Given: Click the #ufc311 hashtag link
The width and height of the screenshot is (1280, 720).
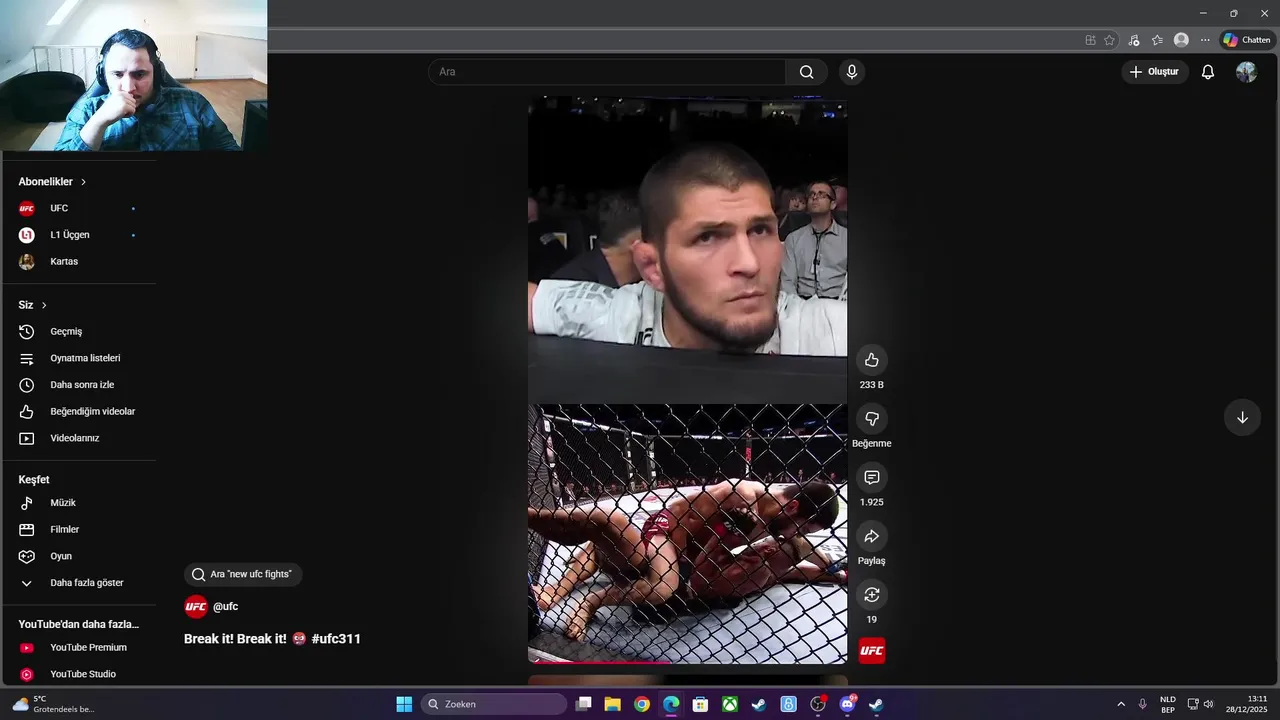Looking at the screenshot, I should click(x=336, y=639).
